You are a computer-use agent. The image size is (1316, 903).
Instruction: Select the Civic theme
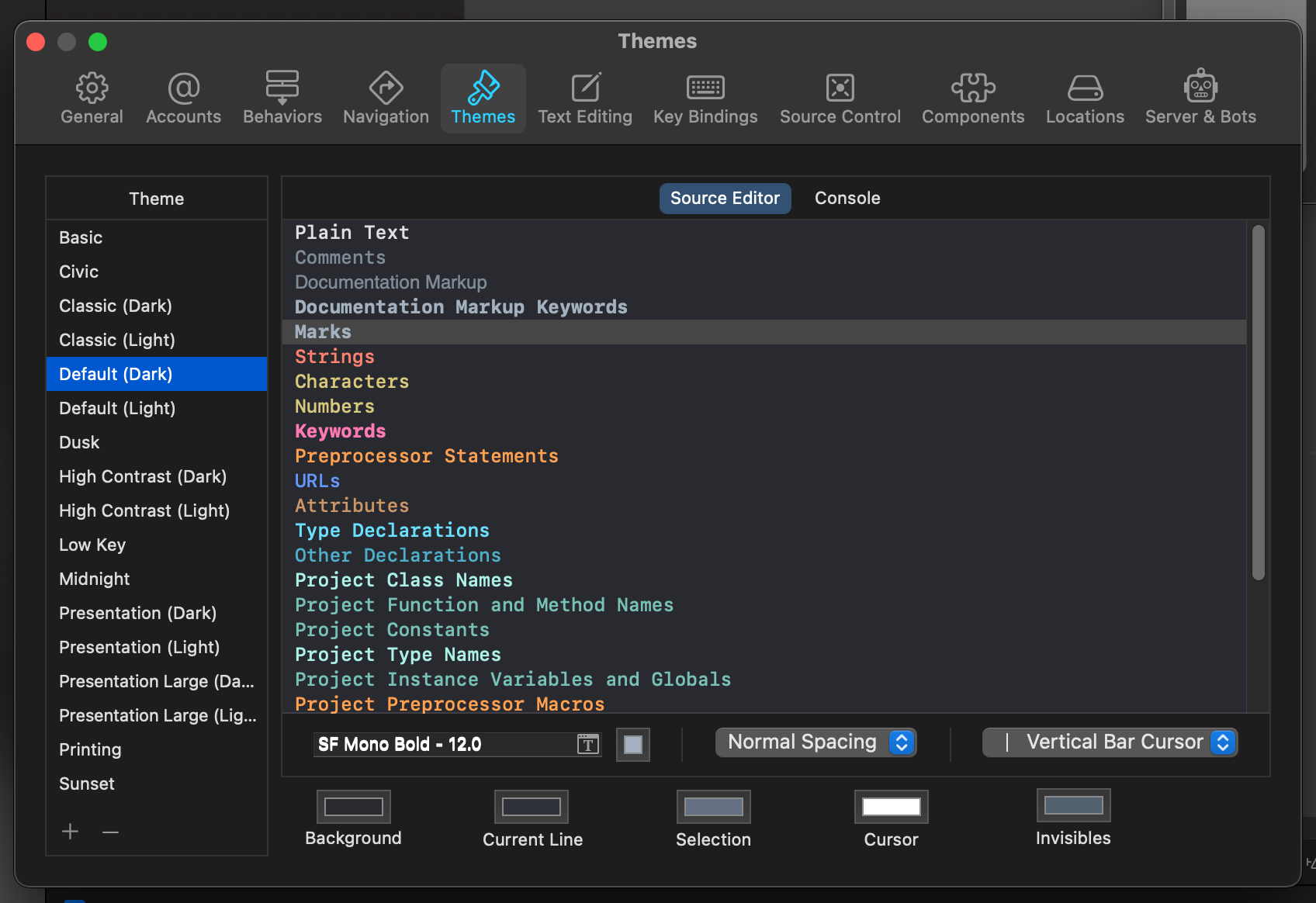point(157,272)
